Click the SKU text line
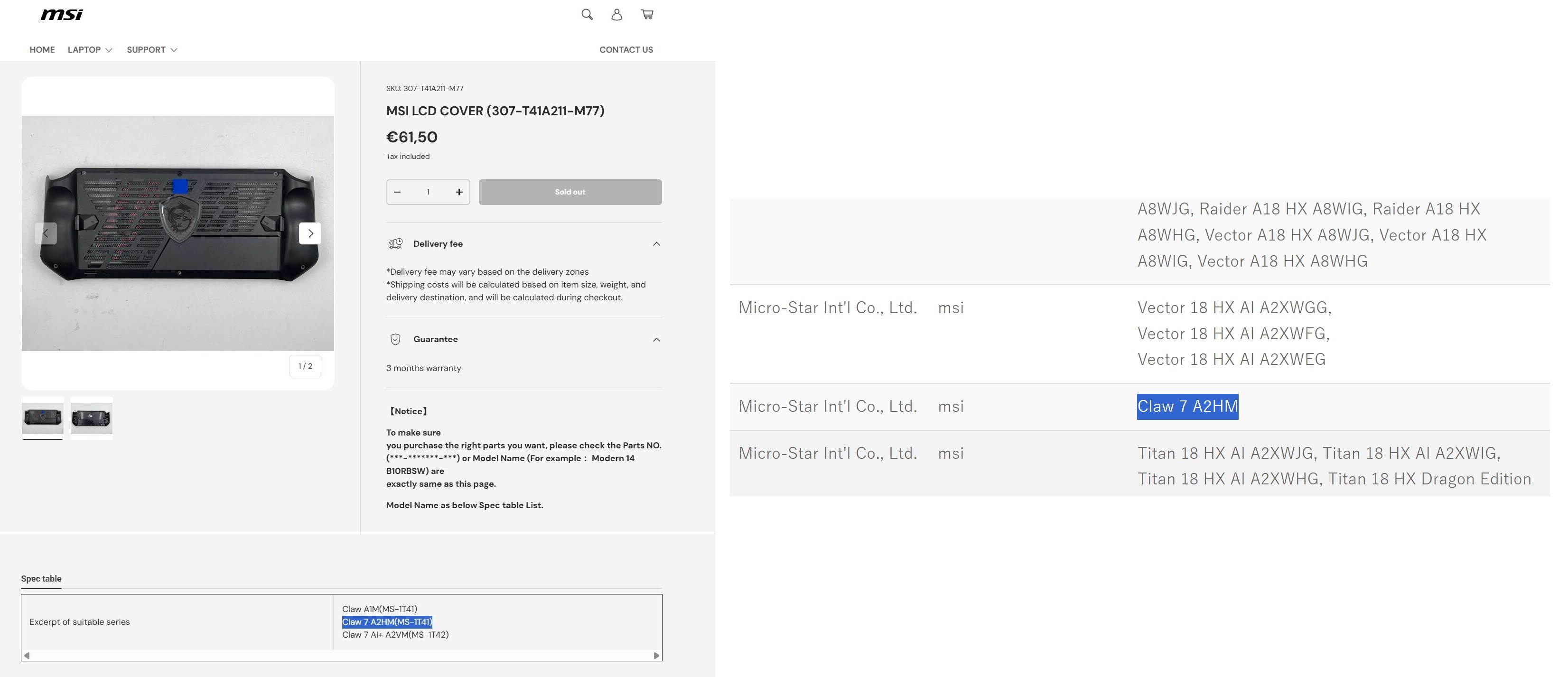Screen dimensions: 1568x677 [x=425, y=89]
